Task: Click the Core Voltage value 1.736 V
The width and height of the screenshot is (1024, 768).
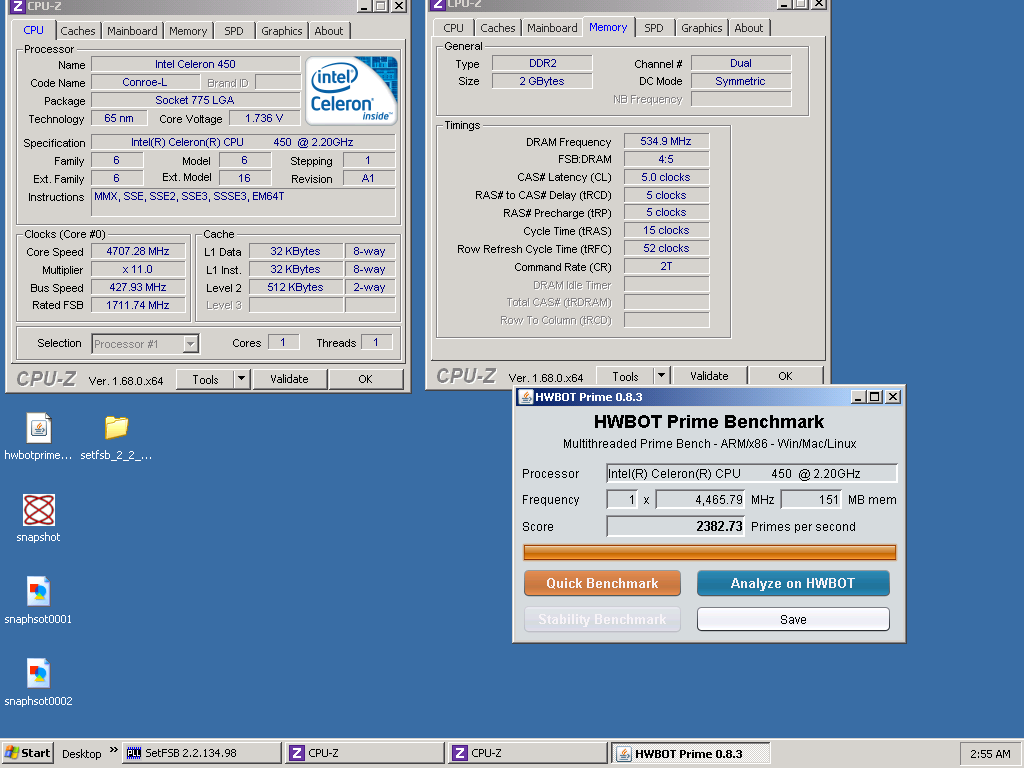Action: coord(264,118)
